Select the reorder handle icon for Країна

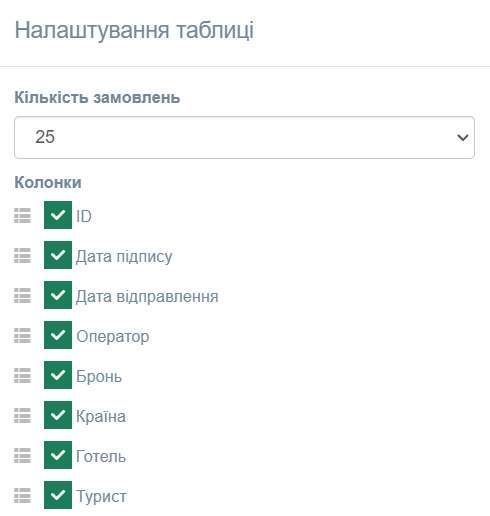point(22,415)
